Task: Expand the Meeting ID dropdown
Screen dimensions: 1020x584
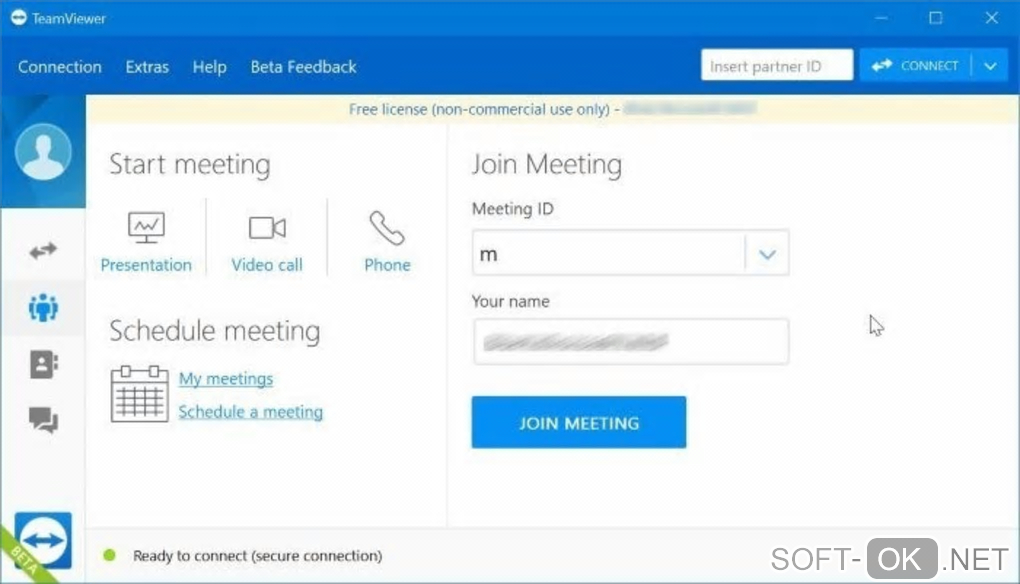Action: [x=767, y=255]
